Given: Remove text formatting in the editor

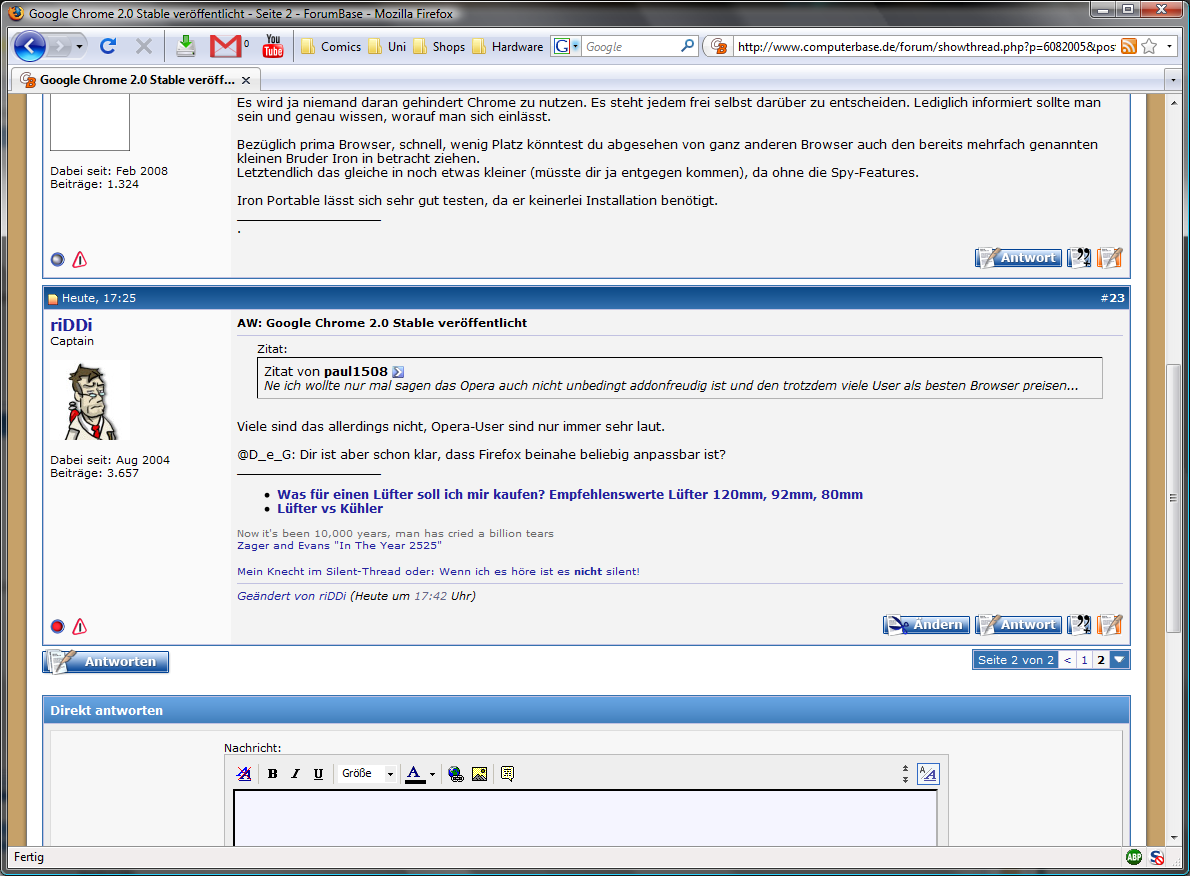Looking at the screenshot, I should [244, 774].
